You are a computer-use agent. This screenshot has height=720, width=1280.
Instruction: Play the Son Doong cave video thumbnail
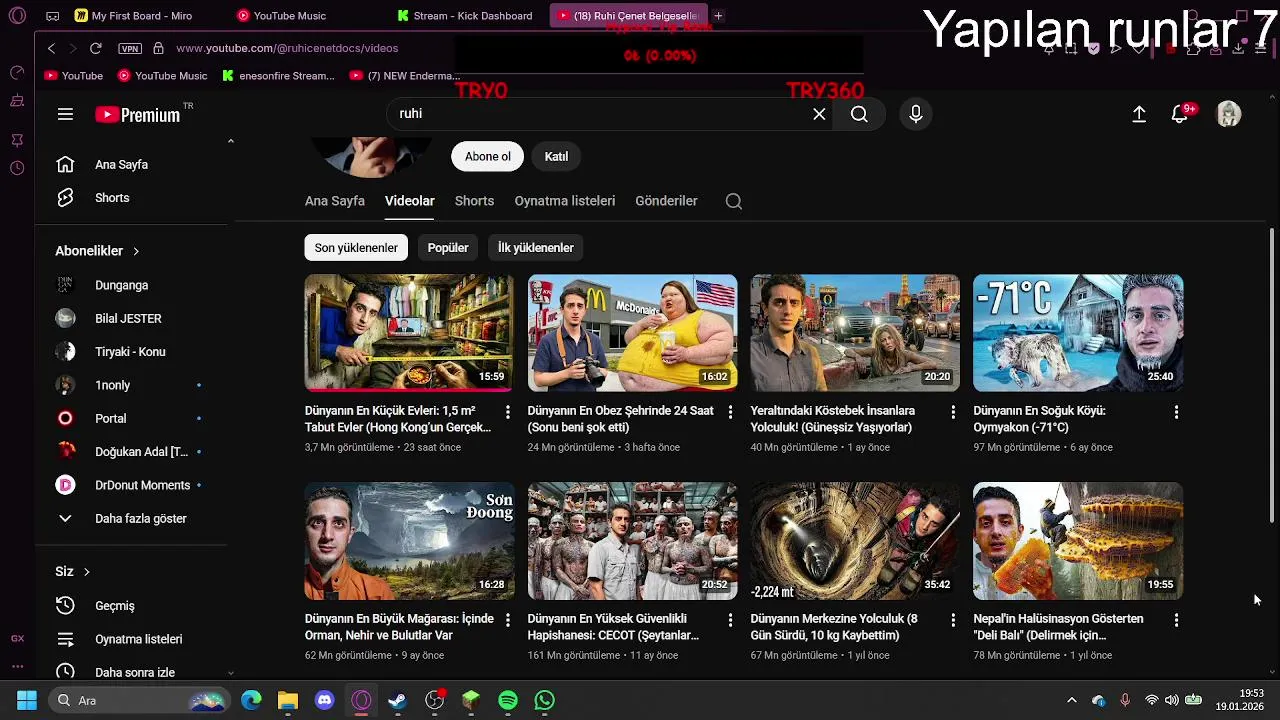pos(409,541)
